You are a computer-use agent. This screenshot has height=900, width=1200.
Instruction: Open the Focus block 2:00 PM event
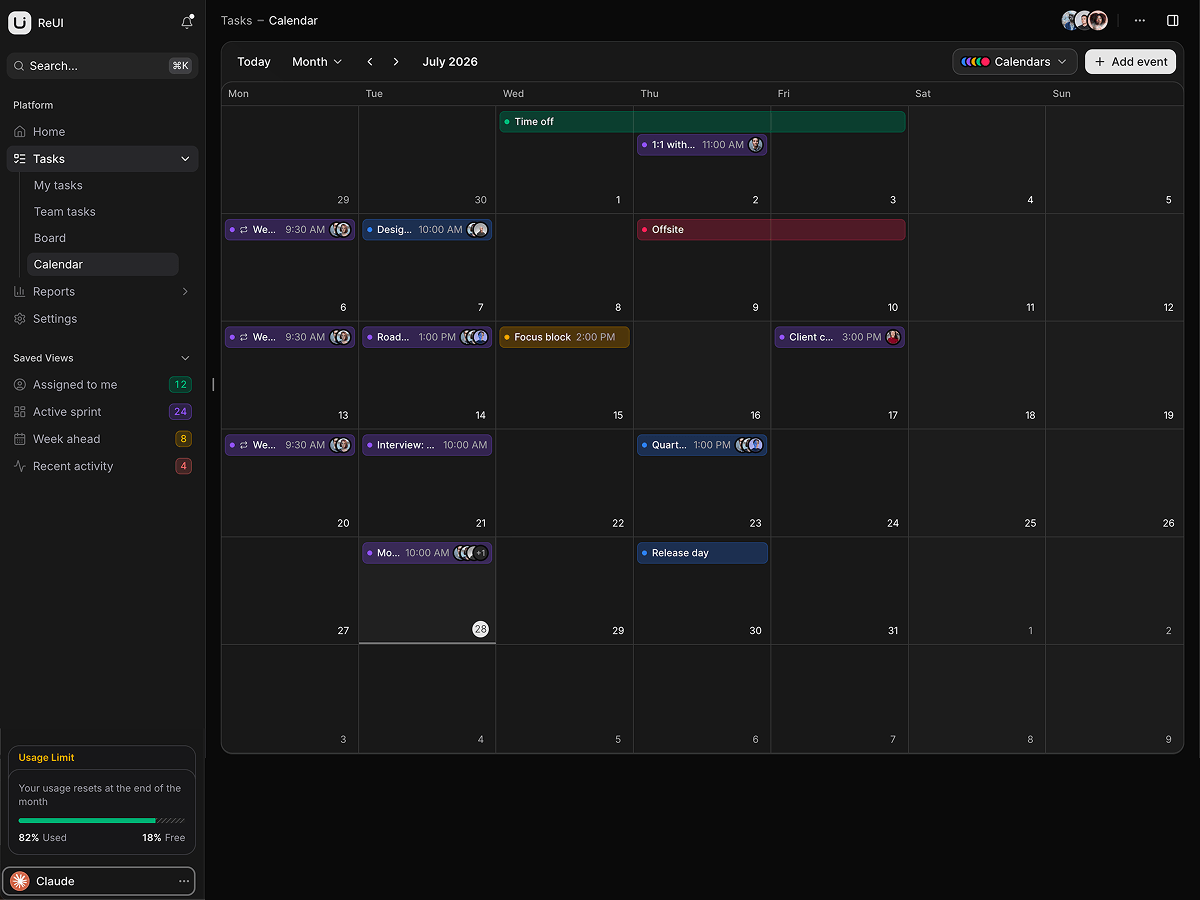[x=565, y=337]
